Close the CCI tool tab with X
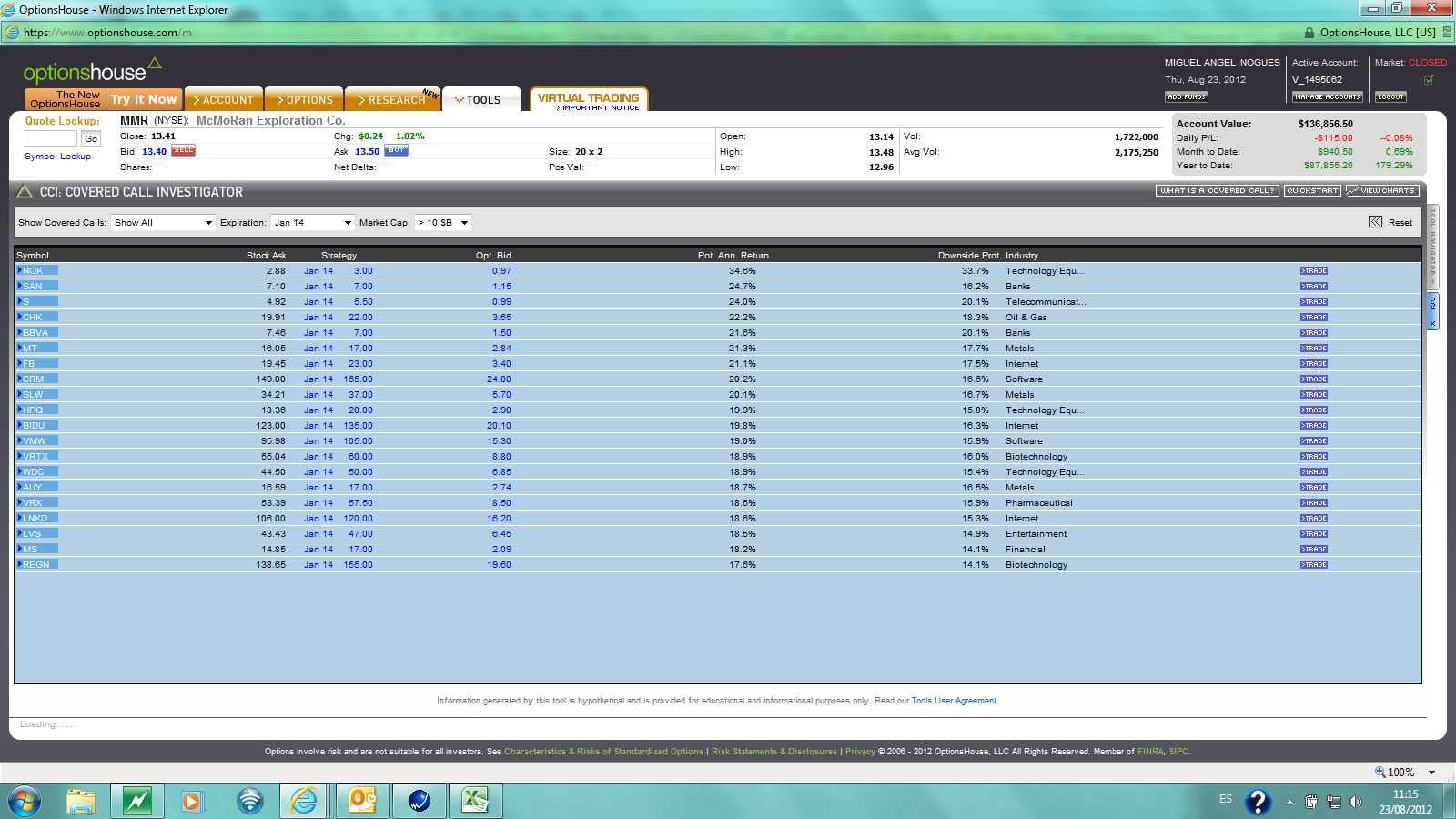This screenshot has width=1456, height=819. (1432, 323)
